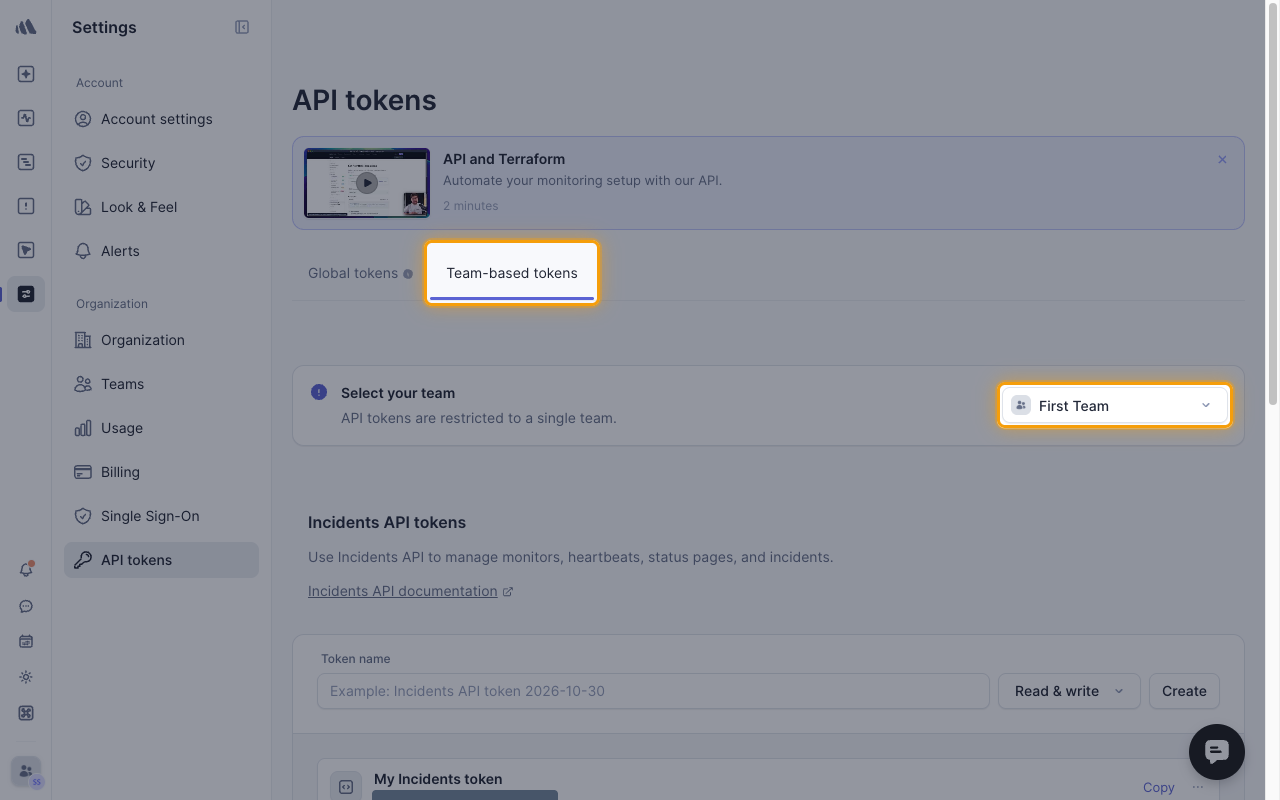Select API tokens in the sidebar
Viewport: 1280px width, 800px height.
[161, 560]
